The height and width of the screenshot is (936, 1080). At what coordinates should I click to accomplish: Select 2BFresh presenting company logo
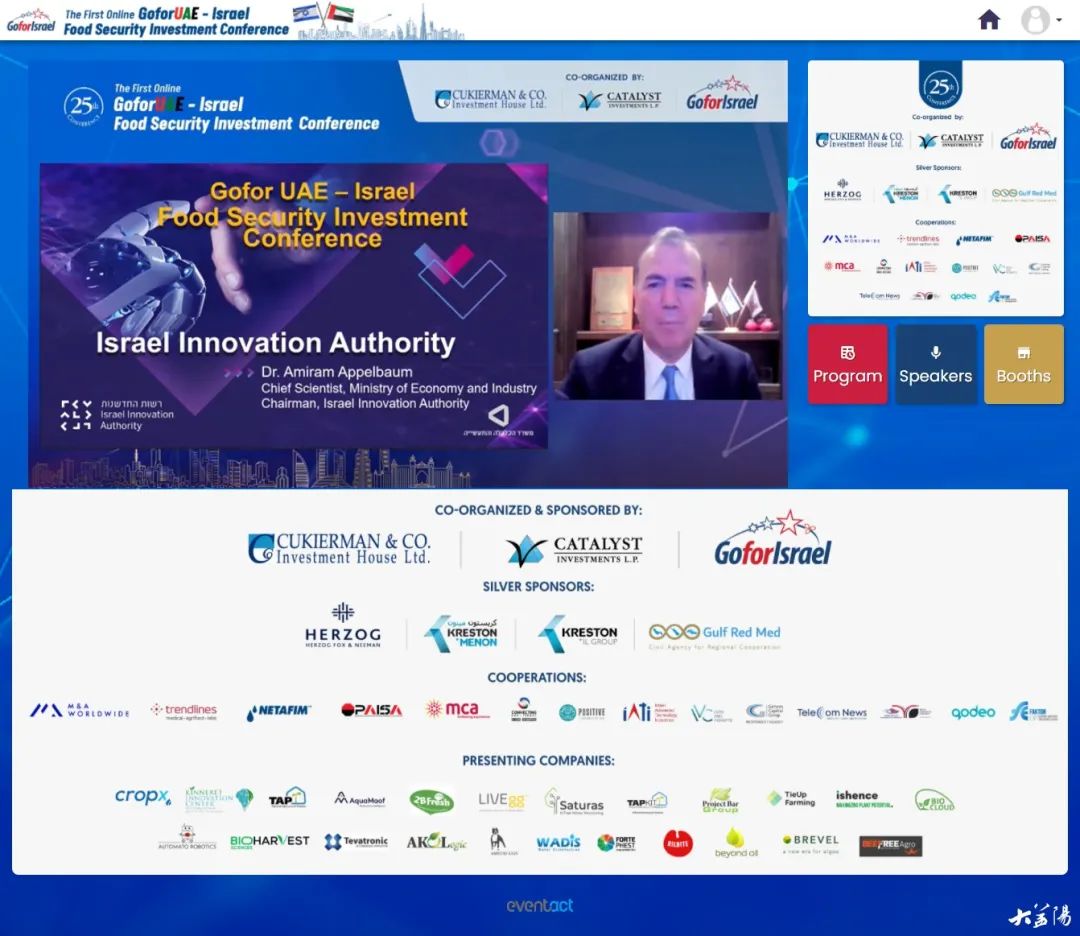pos(431,801)
